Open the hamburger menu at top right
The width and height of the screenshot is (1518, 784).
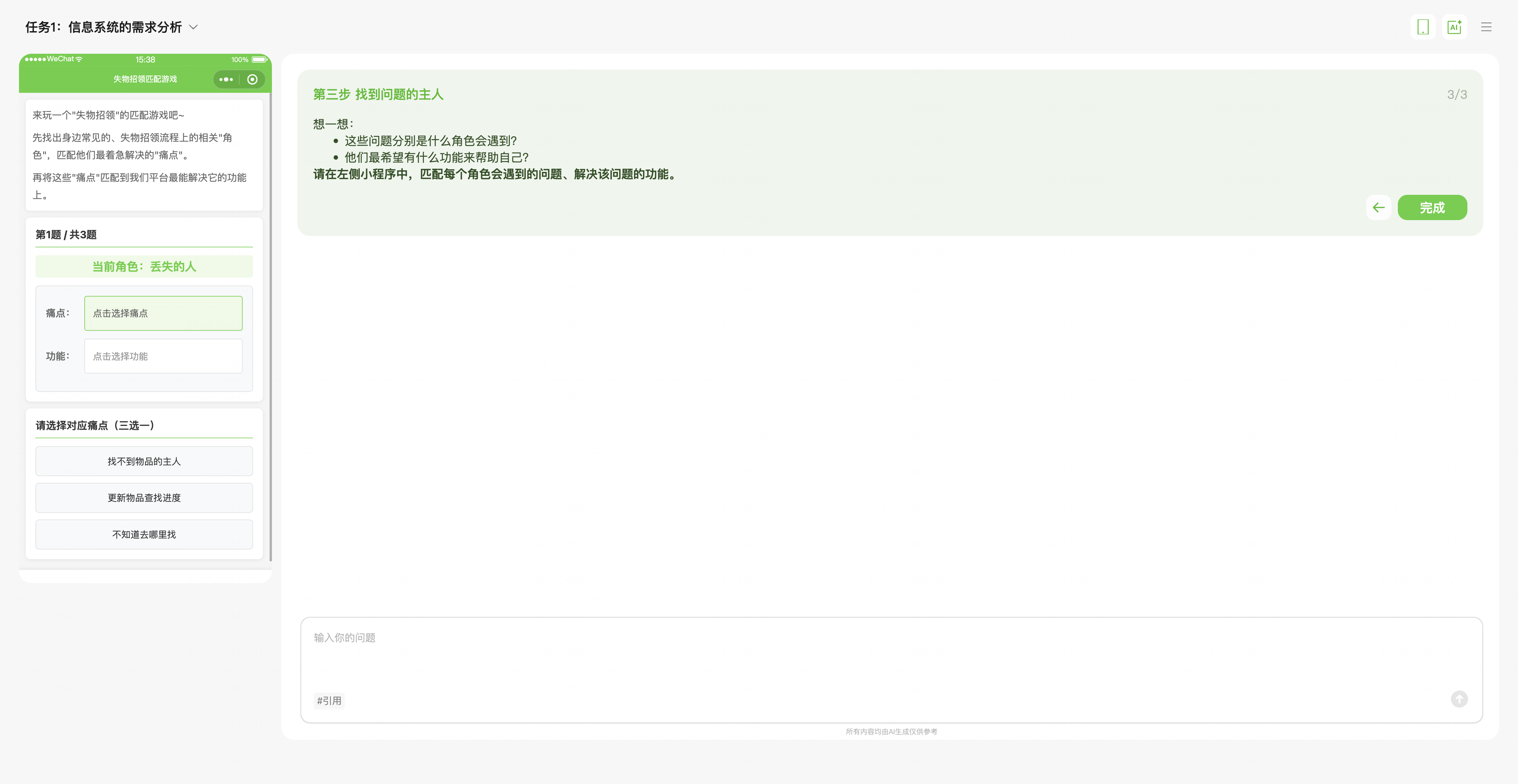[1486, 27]
